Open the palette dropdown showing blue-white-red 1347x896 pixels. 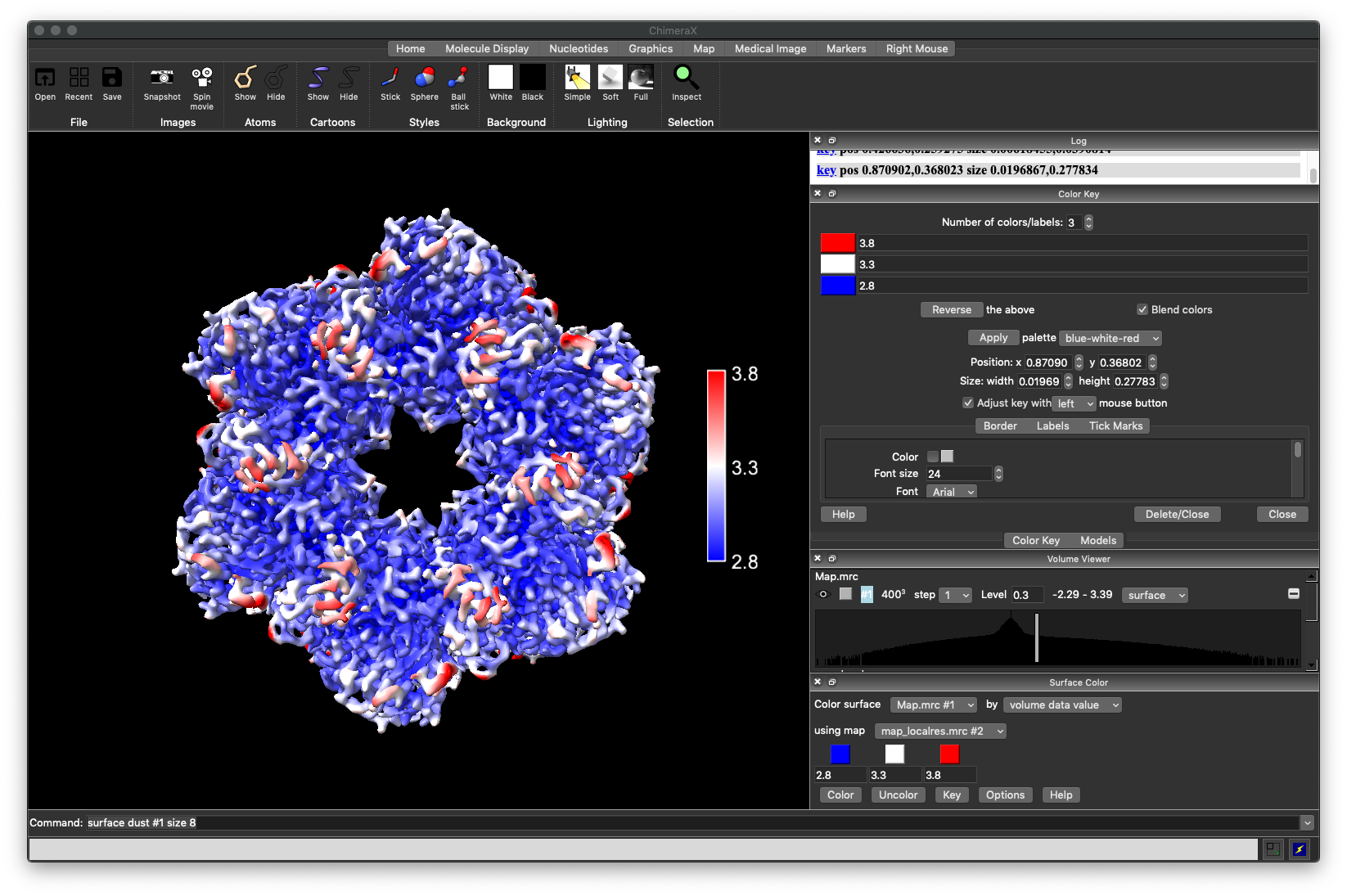[1110, 338]
